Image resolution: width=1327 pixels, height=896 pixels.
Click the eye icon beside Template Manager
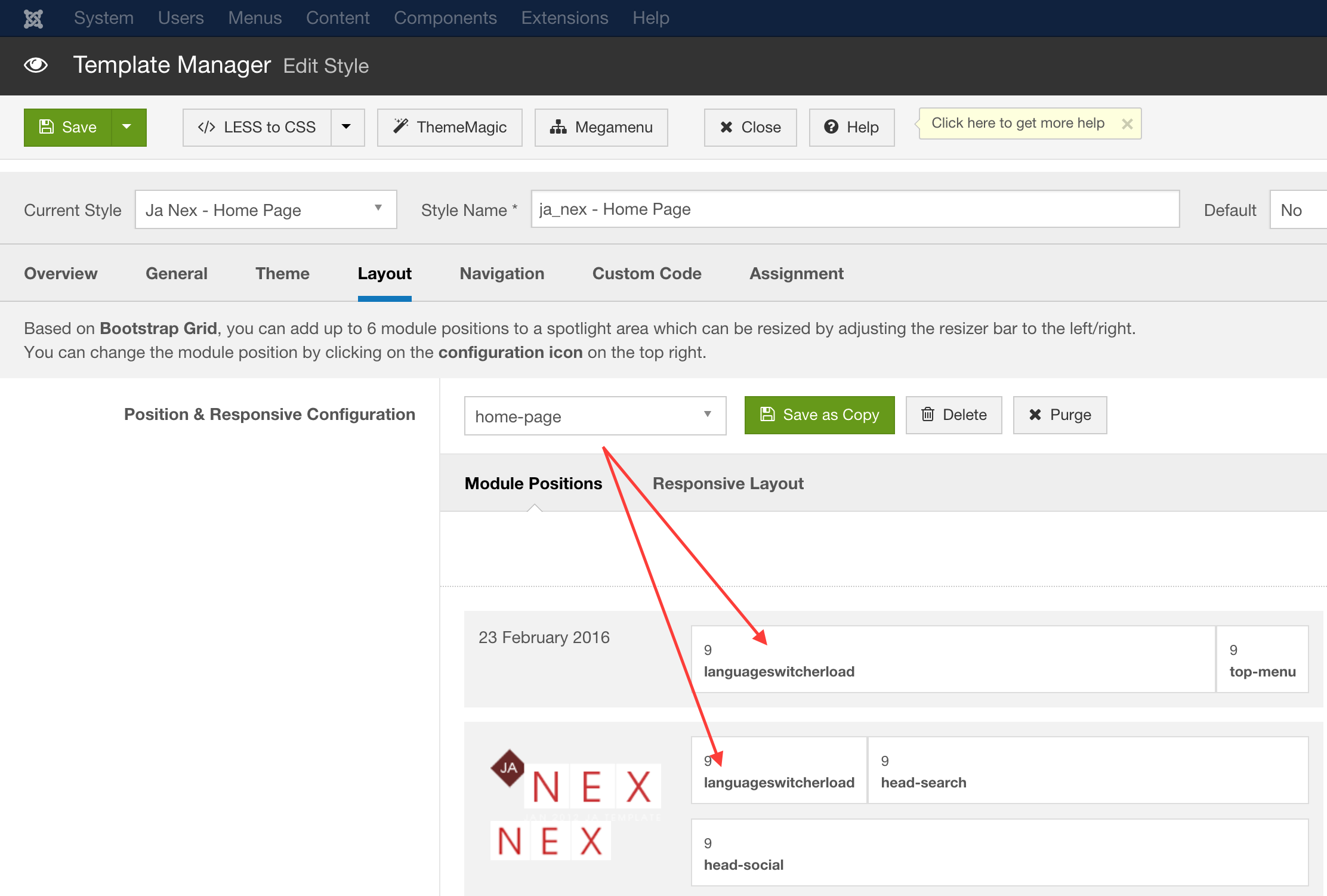[x=36, y=65]
